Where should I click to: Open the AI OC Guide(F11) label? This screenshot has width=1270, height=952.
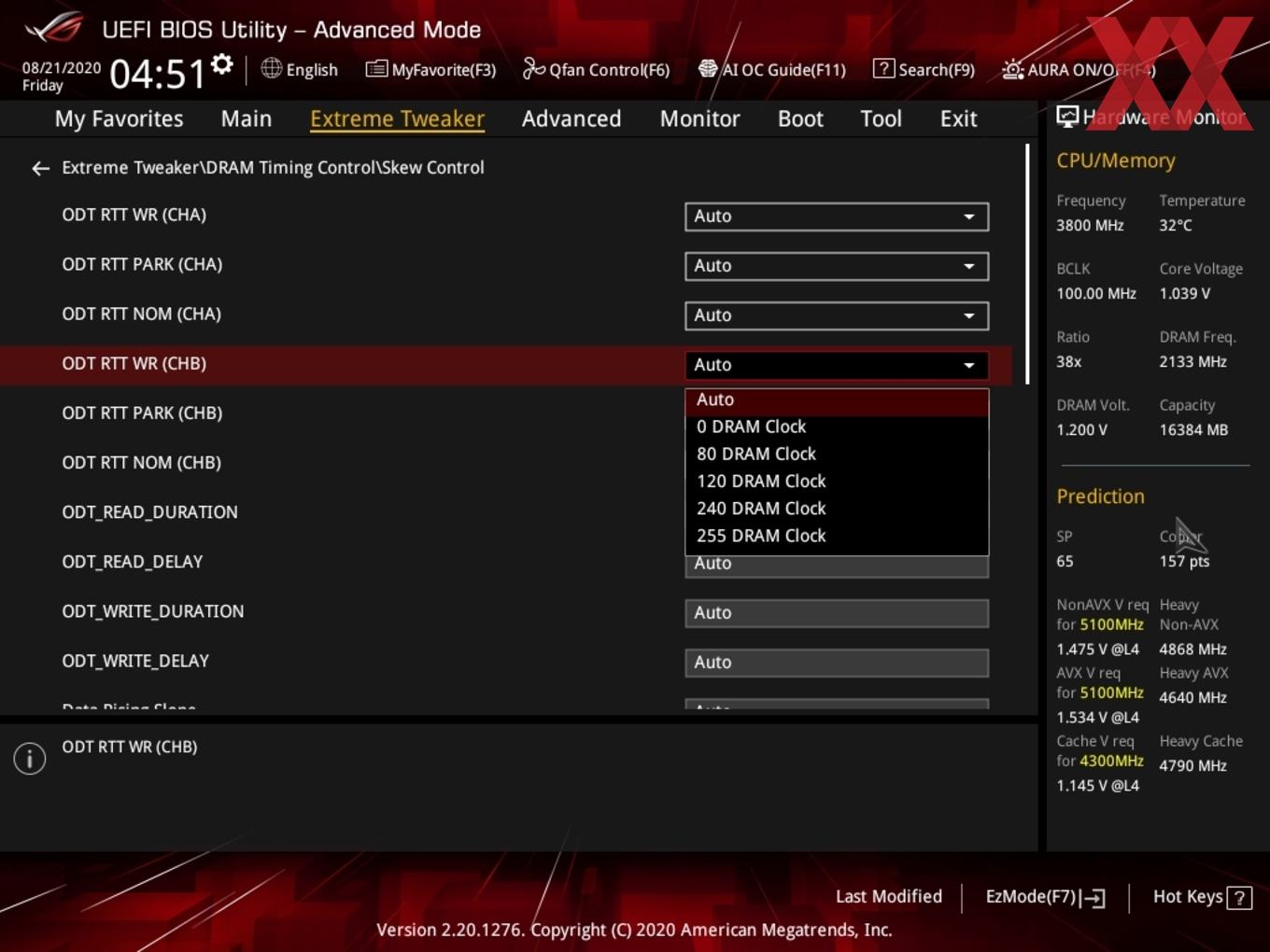pyautogui.click(x=783, y=70)
